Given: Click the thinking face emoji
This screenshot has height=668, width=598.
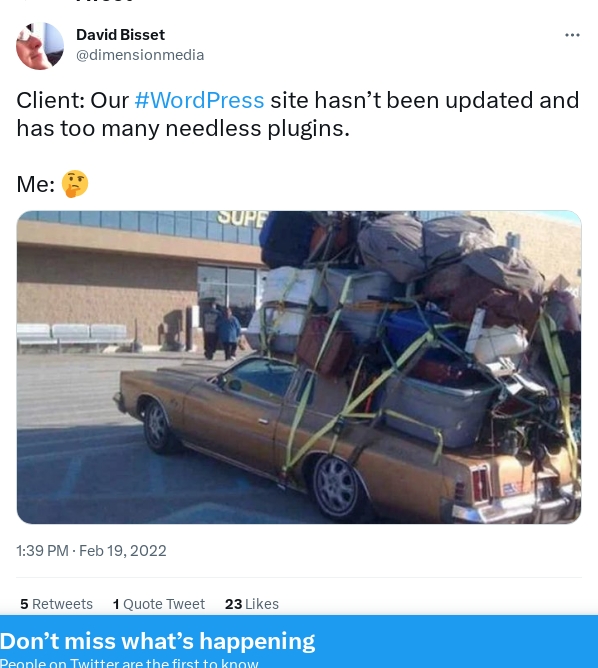Looking at the screenshot, I should pos(75,184).
